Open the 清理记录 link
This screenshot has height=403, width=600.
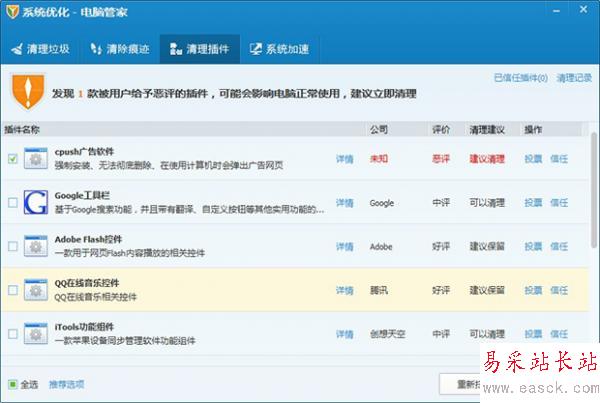pyautogui.click(x=574, y=78)
